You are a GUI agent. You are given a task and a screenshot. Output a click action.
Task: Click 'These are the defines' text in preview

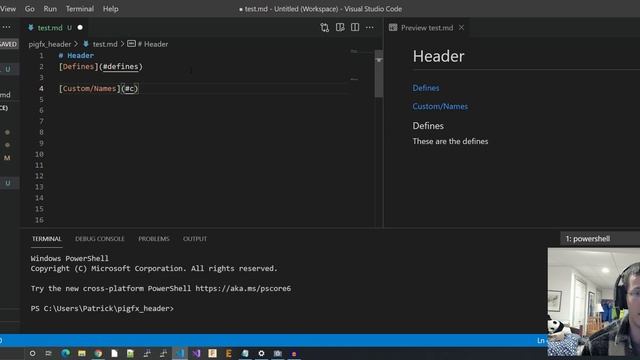(x=450, y=141)
